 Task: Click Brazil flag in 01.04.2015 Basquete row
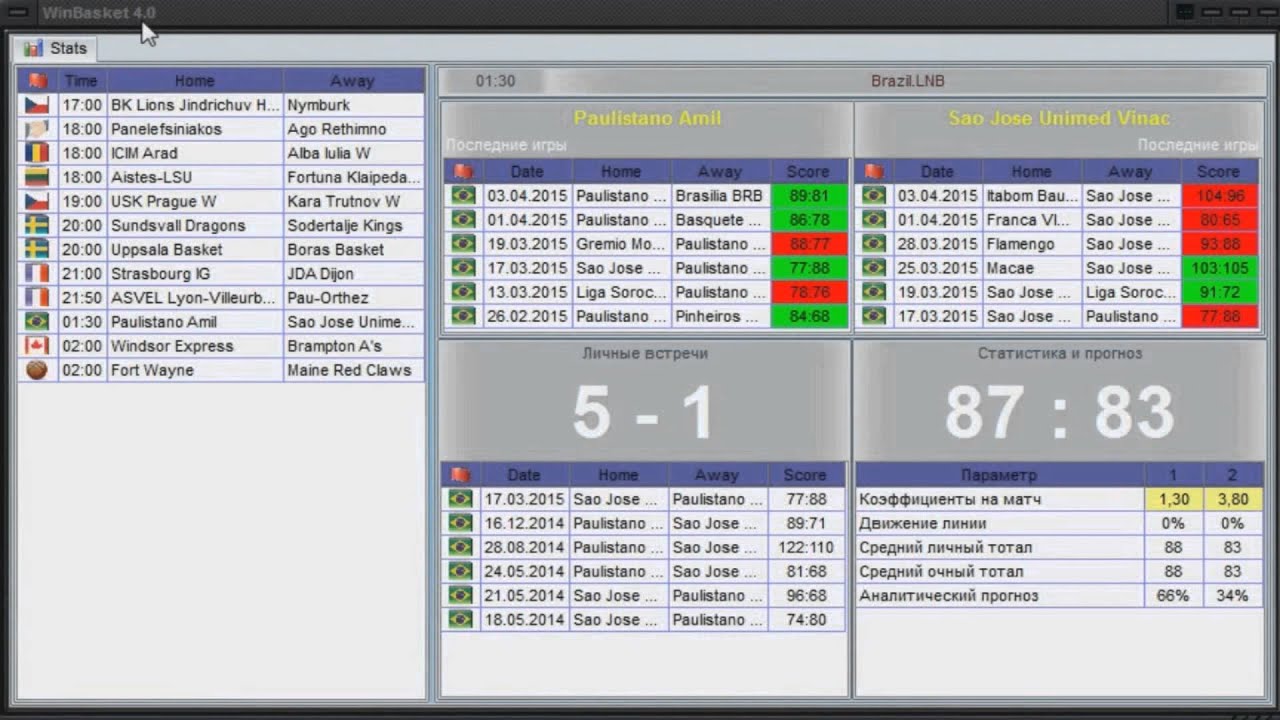(462, 220)
